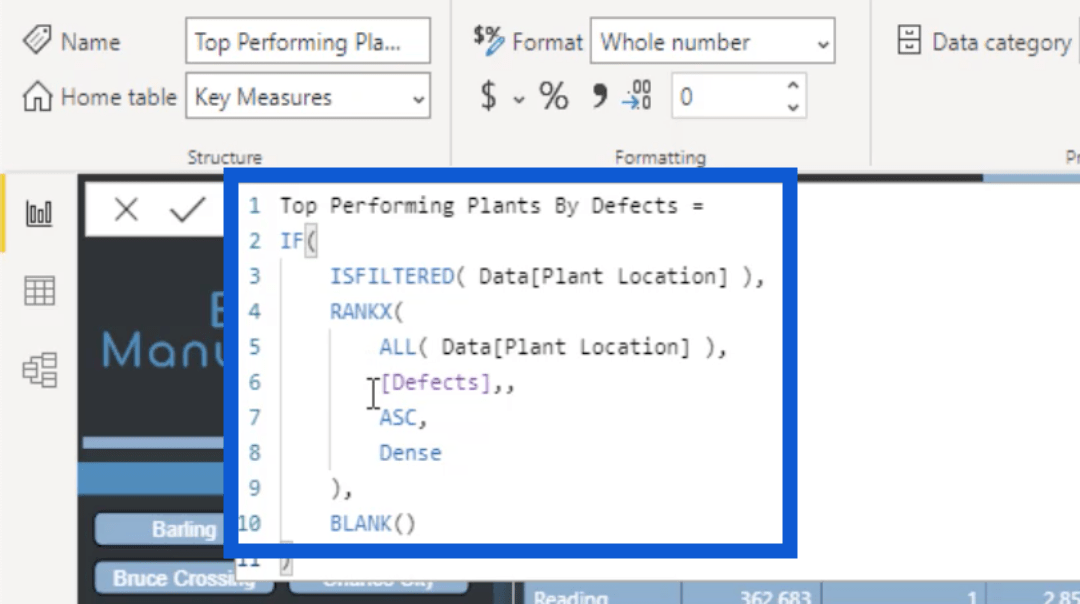Click the Name tag icon
This screenshot has width=1080, height=604.
(37, 40)
